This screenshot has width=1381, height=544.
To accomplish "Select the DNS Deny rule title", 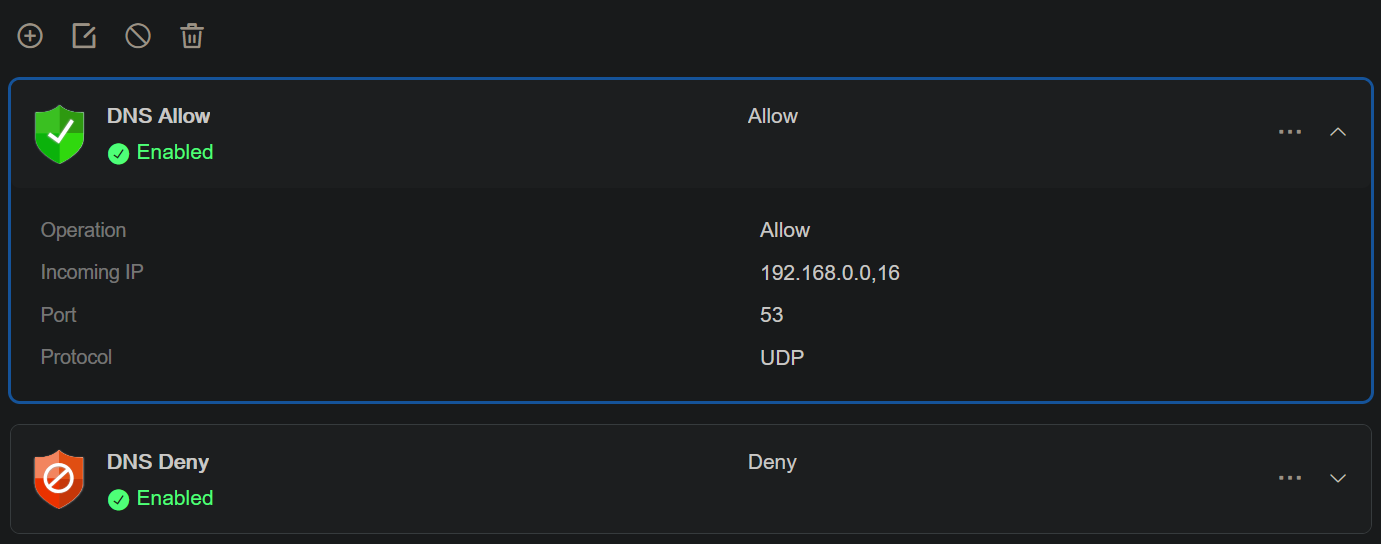I will (158, 462).
